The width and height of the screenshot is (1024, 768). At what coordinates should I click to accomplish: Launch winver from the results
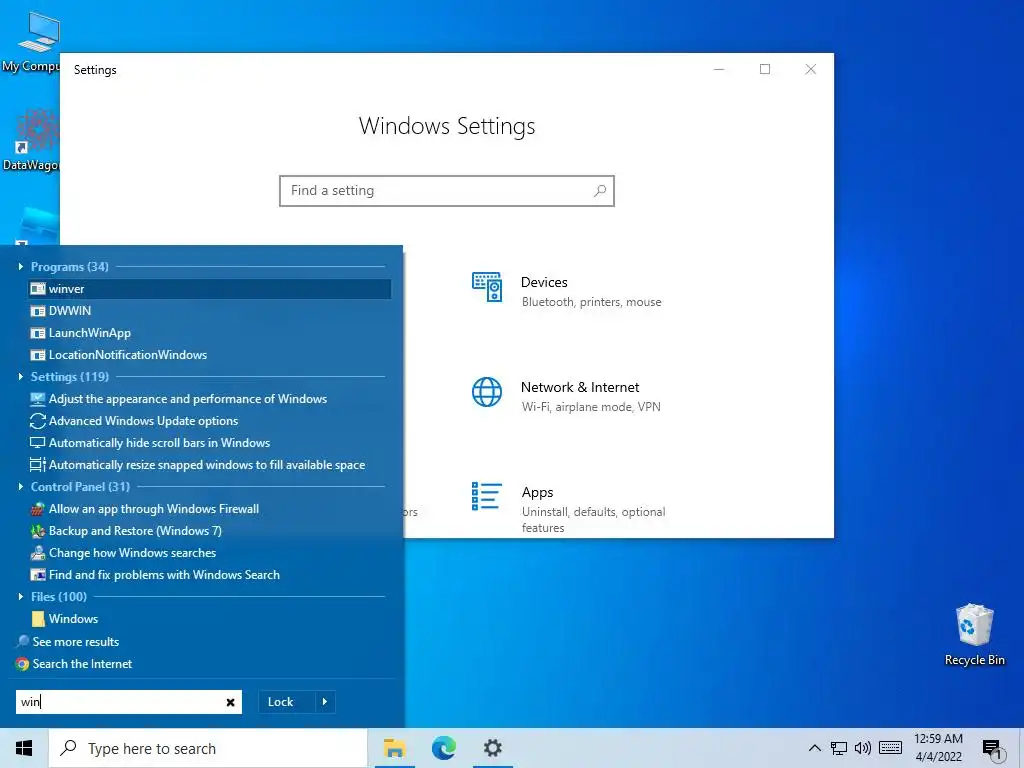[210, 289]
